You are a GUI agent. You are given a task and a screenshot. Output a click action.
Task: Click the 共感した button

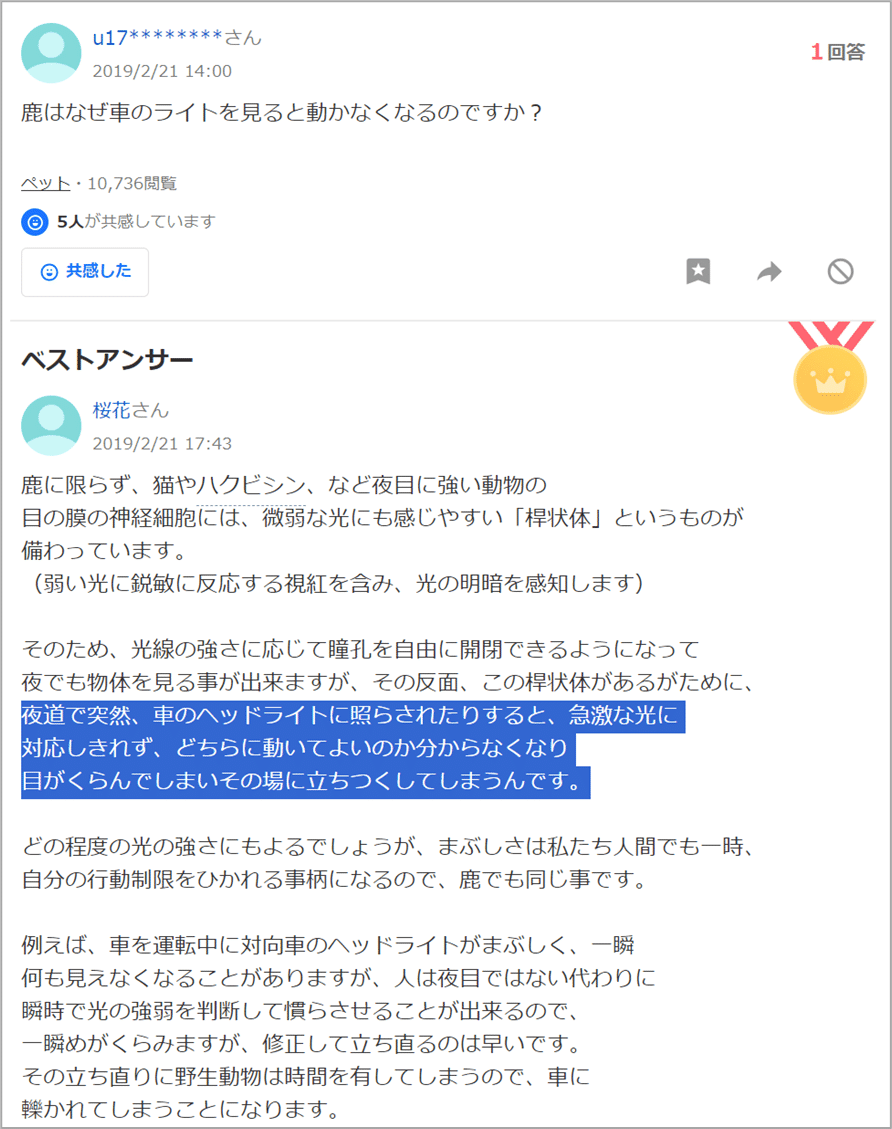85,272
